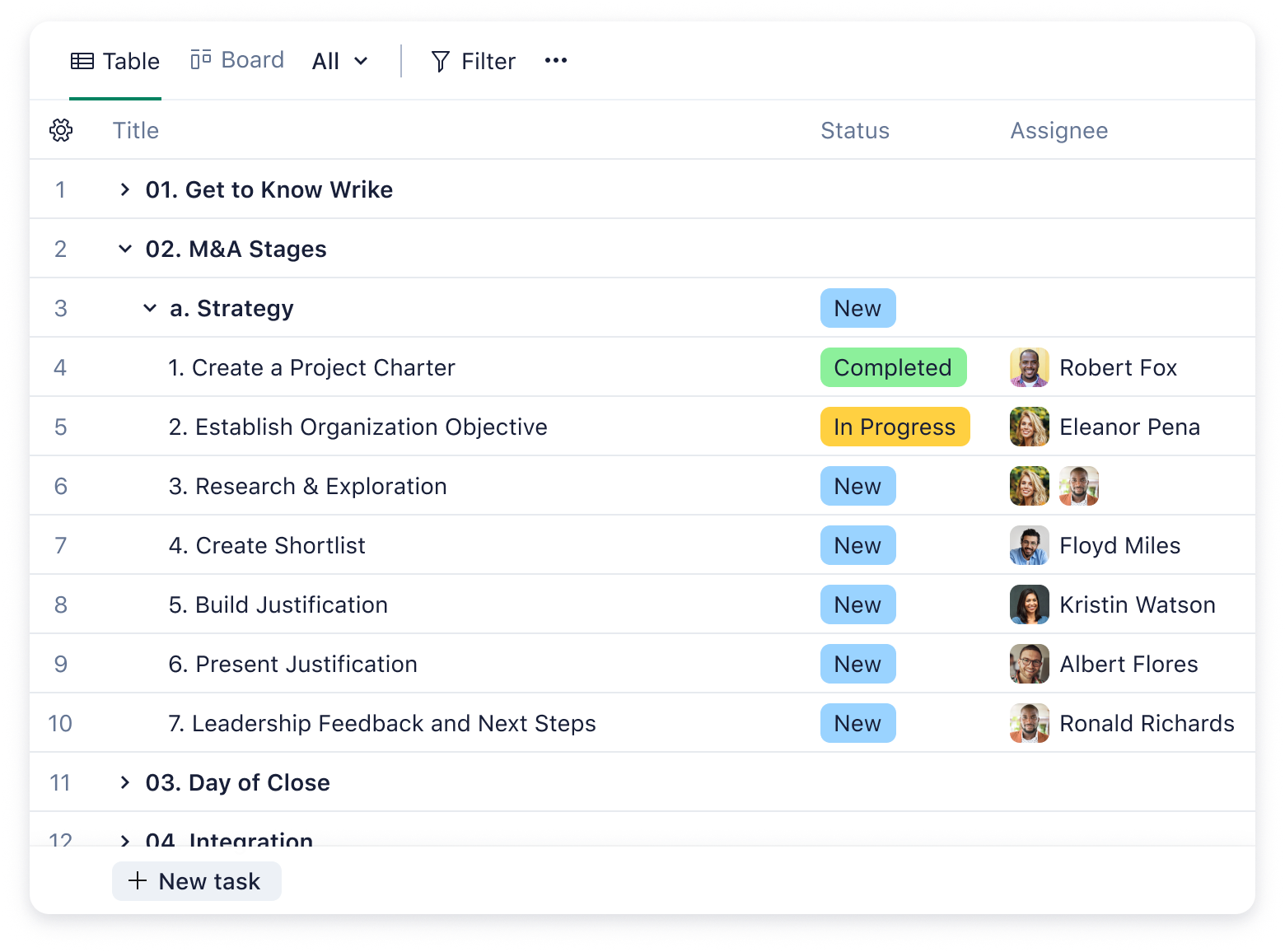The image size is (1285, 952).
Task: Click the In Progress status badge
Action: 895,427
